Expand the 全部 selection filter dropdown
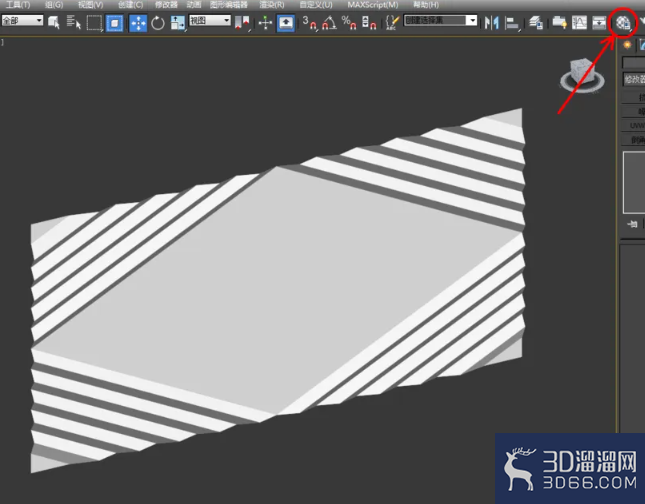645x504 pixels. click(22, 20)
